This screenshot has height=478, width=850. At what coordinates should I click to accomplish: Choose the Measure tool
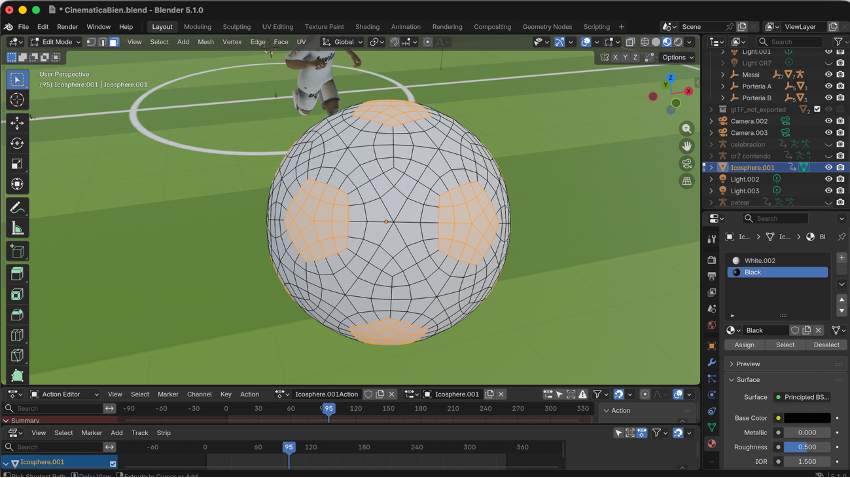17,229
